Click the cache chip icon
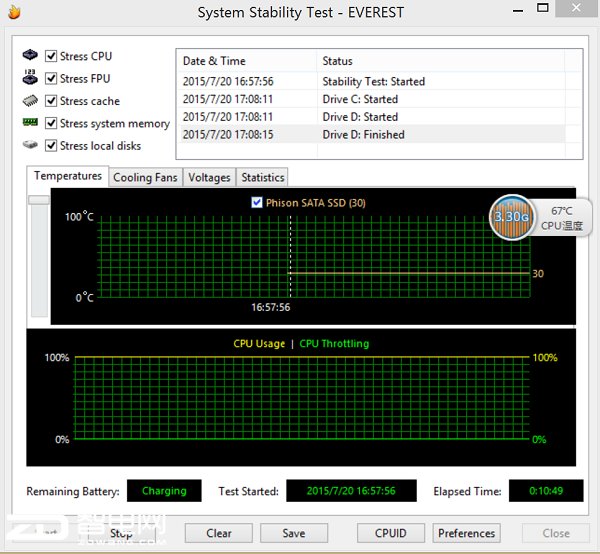 30,101
